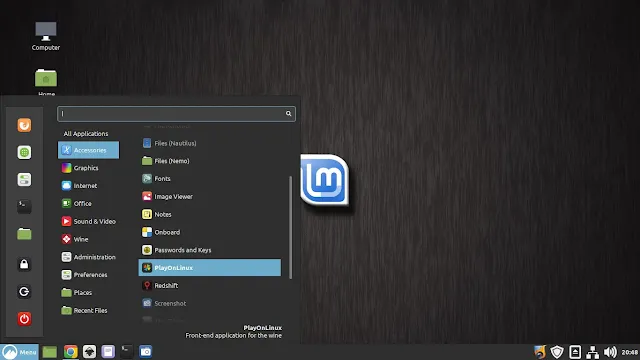The width and height of the screenshot is (640, 360).
Task: Open the file manager from the taskbar
Action: coord(50,352)
